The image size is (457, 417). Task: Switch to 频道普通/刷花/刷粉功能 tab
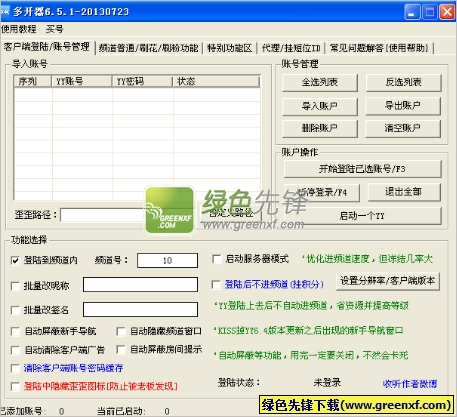pos(149,48)
